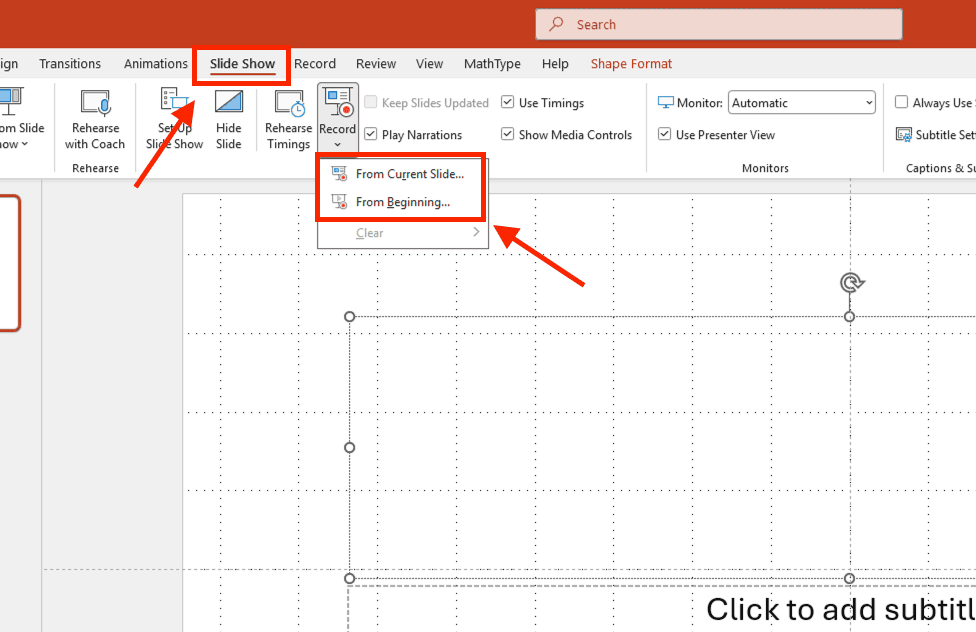976x632 pixels.
Task: Click the magnifier icon in Search box
Action: tap(556, 24)
